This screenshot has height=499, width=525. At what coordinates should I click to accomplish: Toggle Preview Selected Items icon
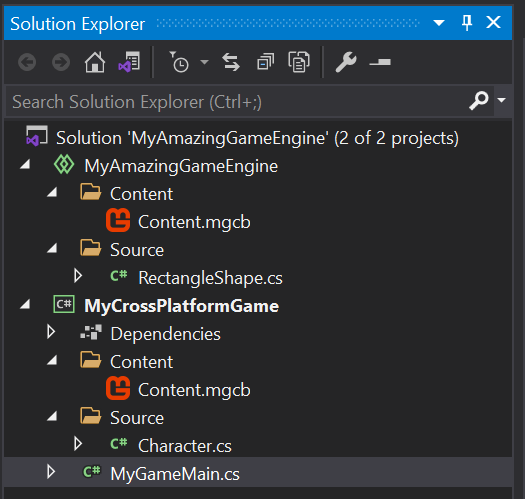pos(380,62)
